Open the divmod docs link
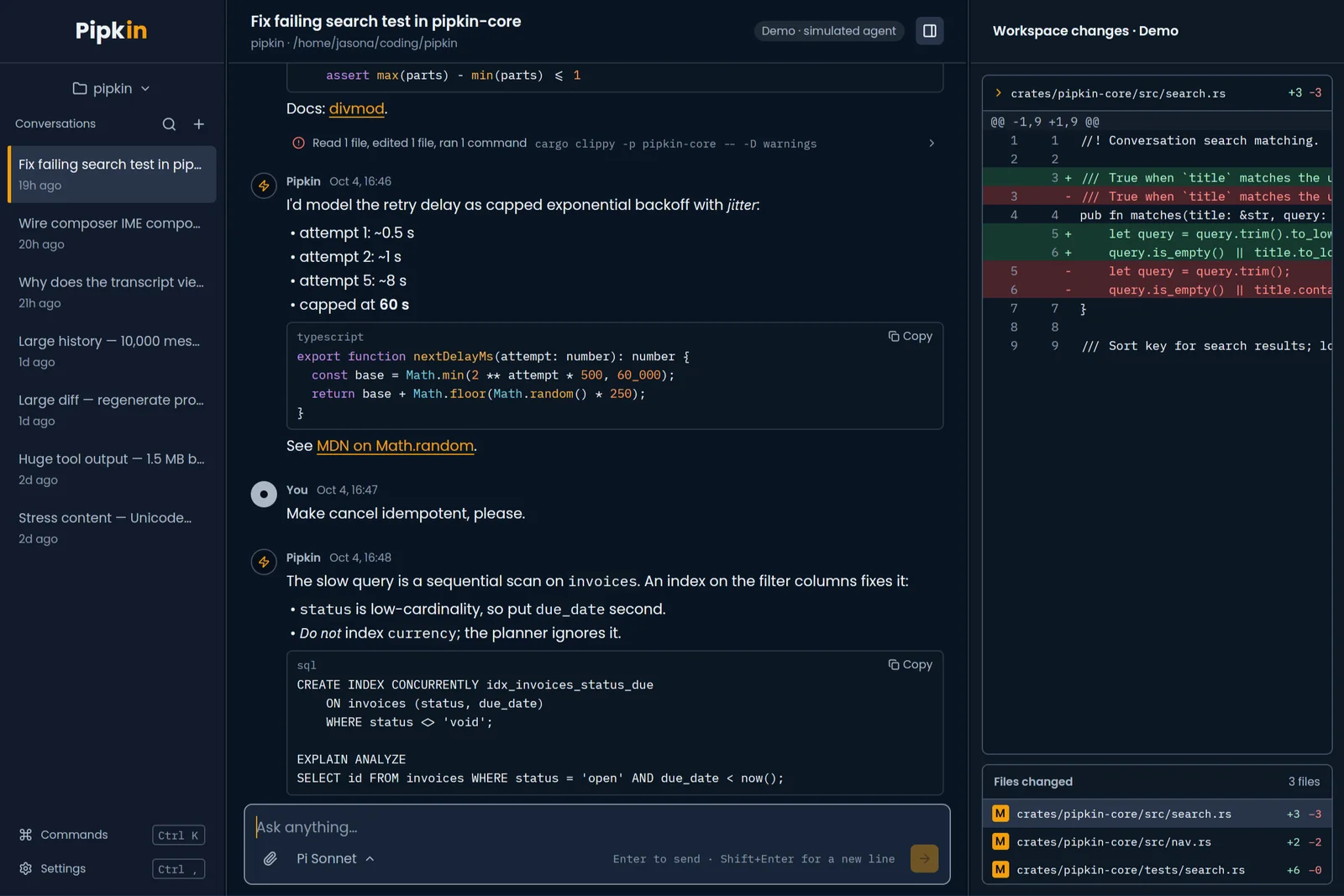 coord(356,108)
